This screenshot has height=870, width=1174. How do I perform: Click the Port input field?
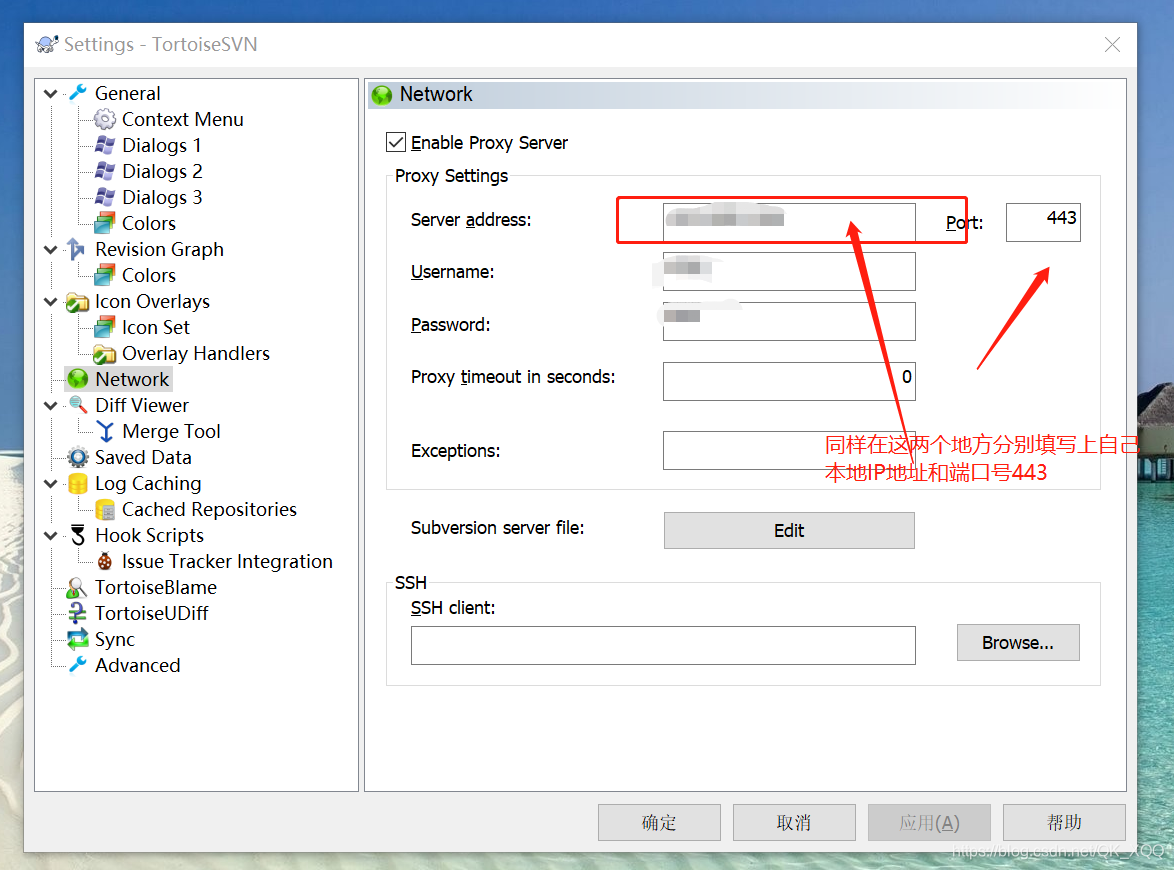1043,222
